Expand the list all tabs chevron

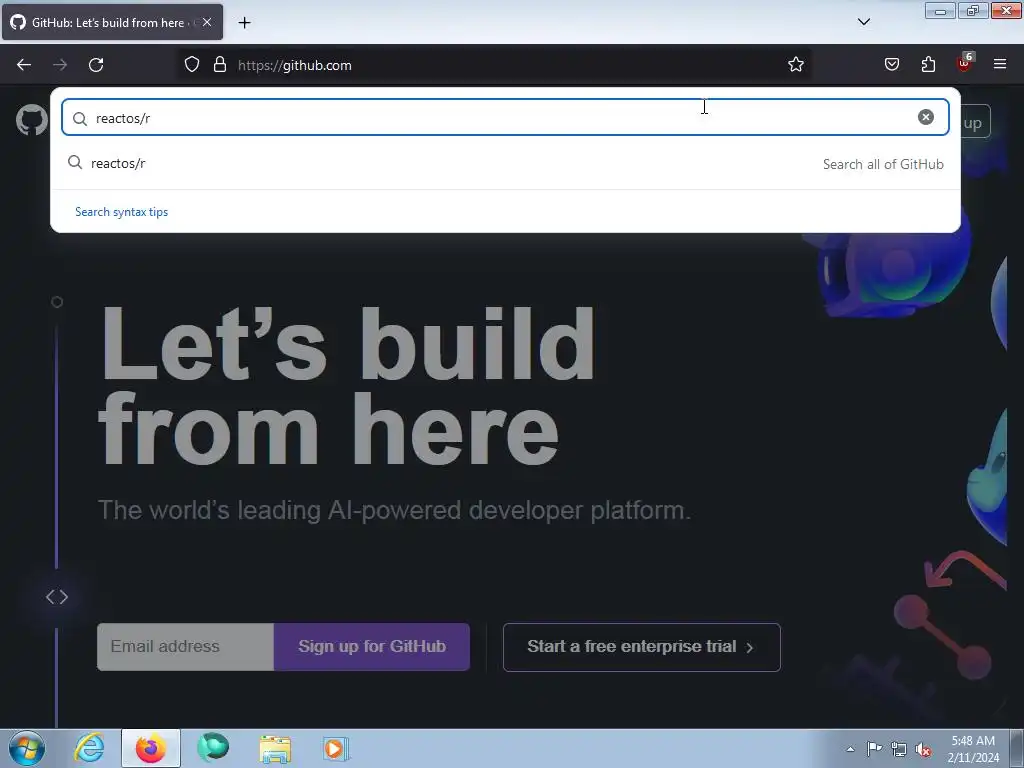pyautogui.click(x=864, y=22)
